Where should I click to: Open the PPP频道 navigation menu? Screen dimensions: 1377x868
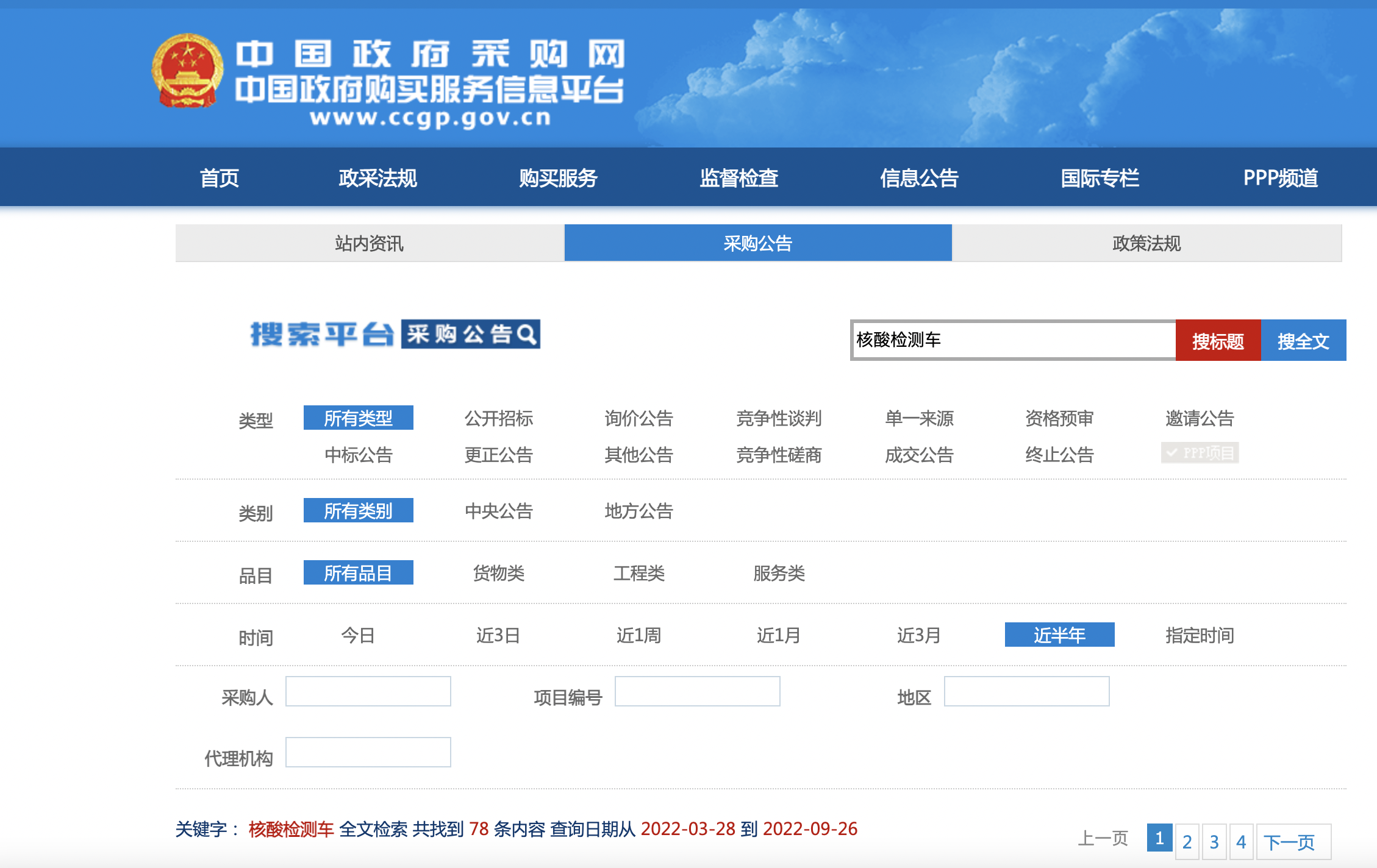[x=1281, y=177]
